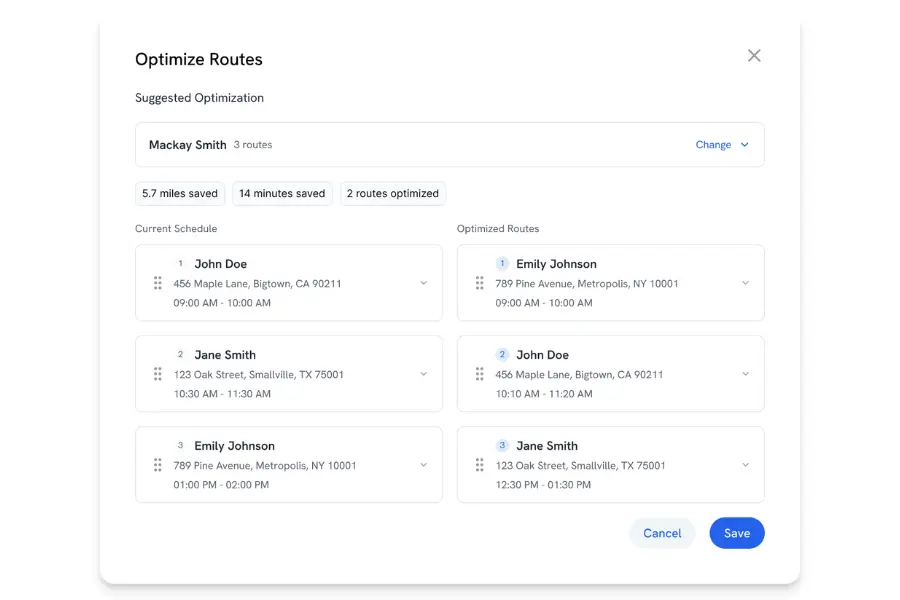
Task: Grab drag handle of John Doe in Optimized Routes
Action: [479, 374]
